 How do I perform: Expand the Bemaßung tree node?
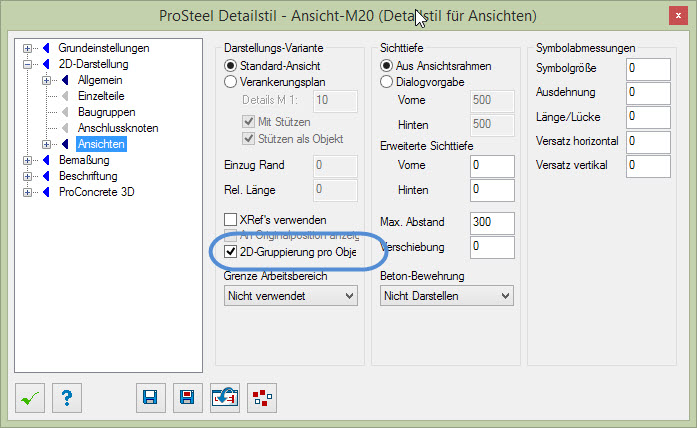coord(28,160)
